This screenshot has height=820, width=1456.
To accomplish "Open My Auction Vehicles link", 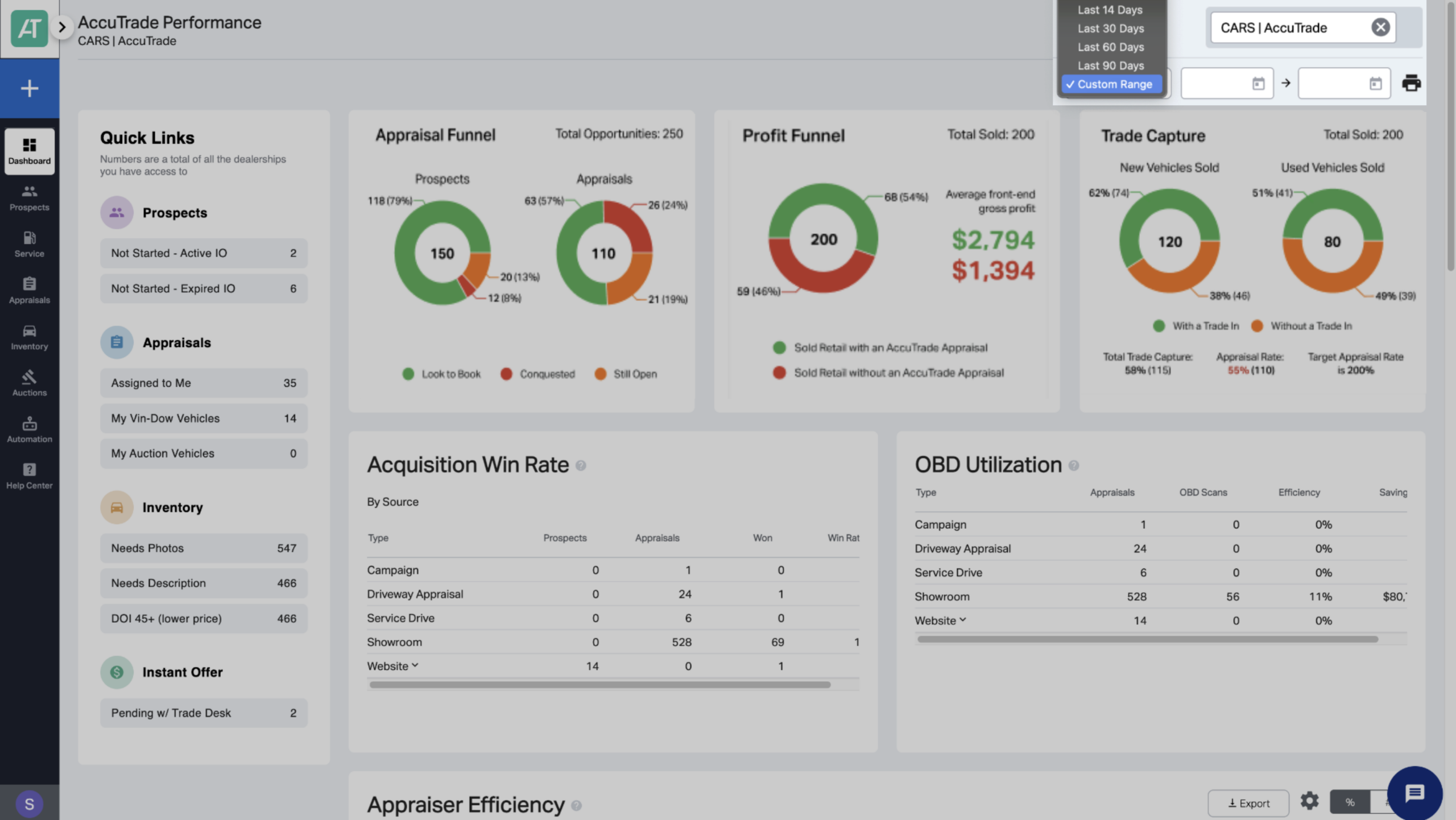I will pos(204,453).
